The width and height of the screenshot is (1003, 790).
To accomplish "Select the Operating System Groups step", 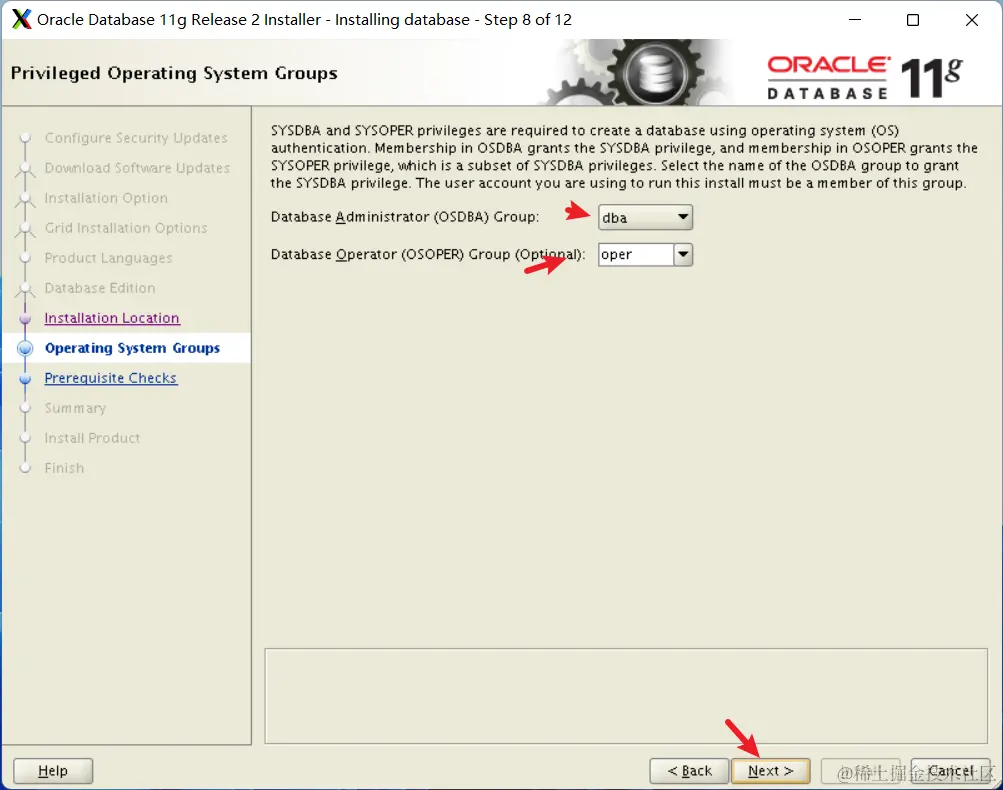I will (x=132, y=348).
